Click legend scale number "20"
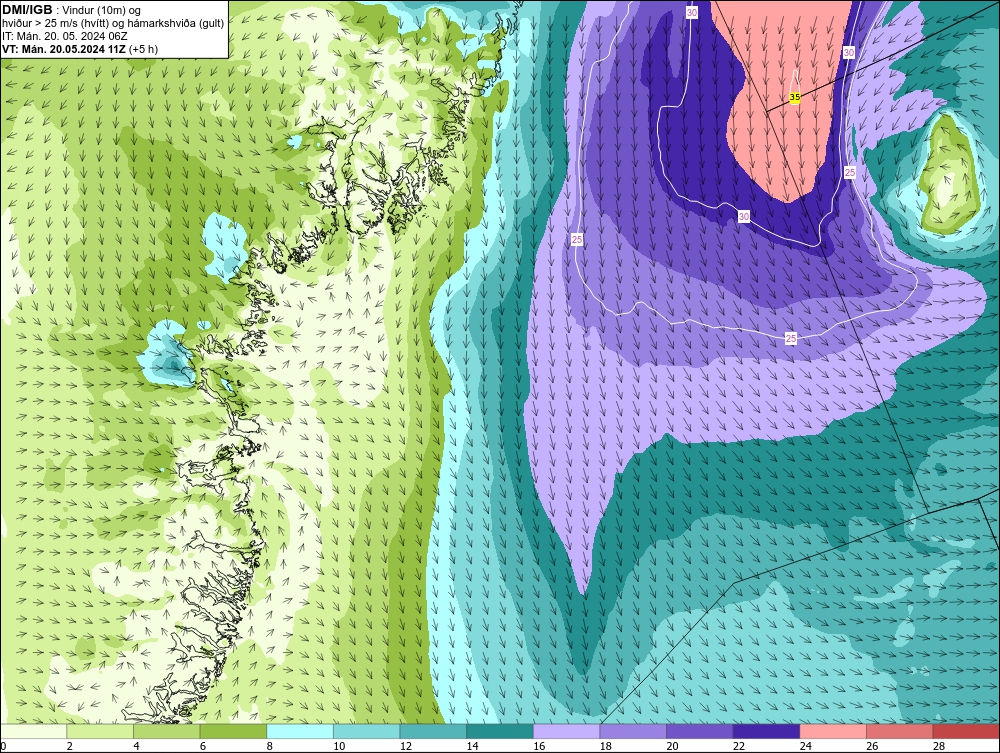The height and width of the screenshot is (753, 1000). pyautogui.click(x=672, y=746)
